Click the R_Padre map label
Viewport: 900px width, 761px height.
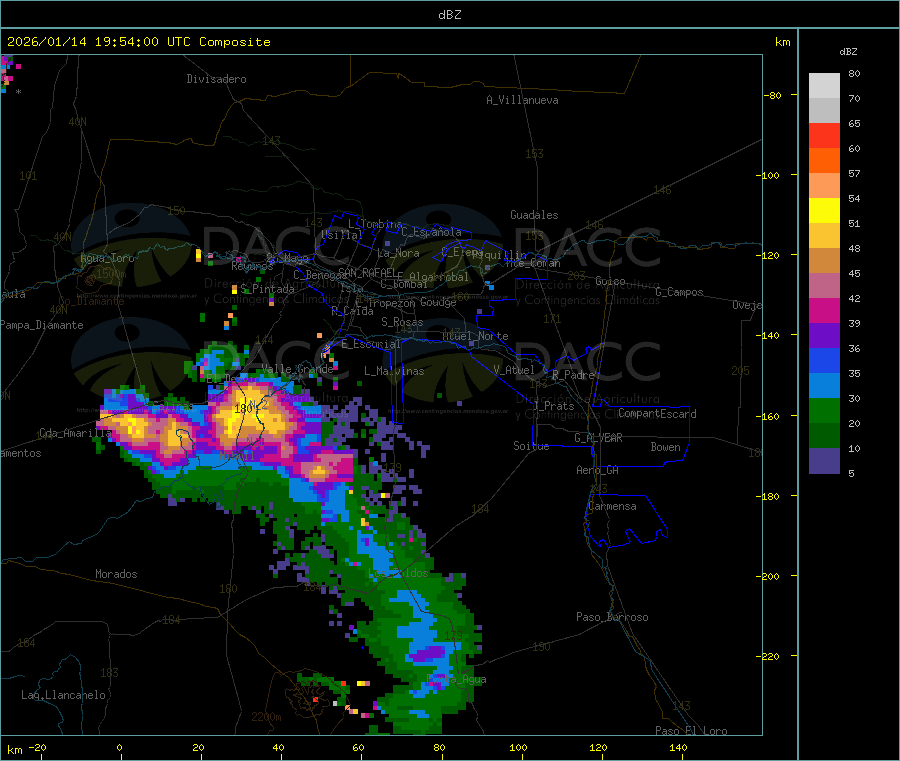573,375
